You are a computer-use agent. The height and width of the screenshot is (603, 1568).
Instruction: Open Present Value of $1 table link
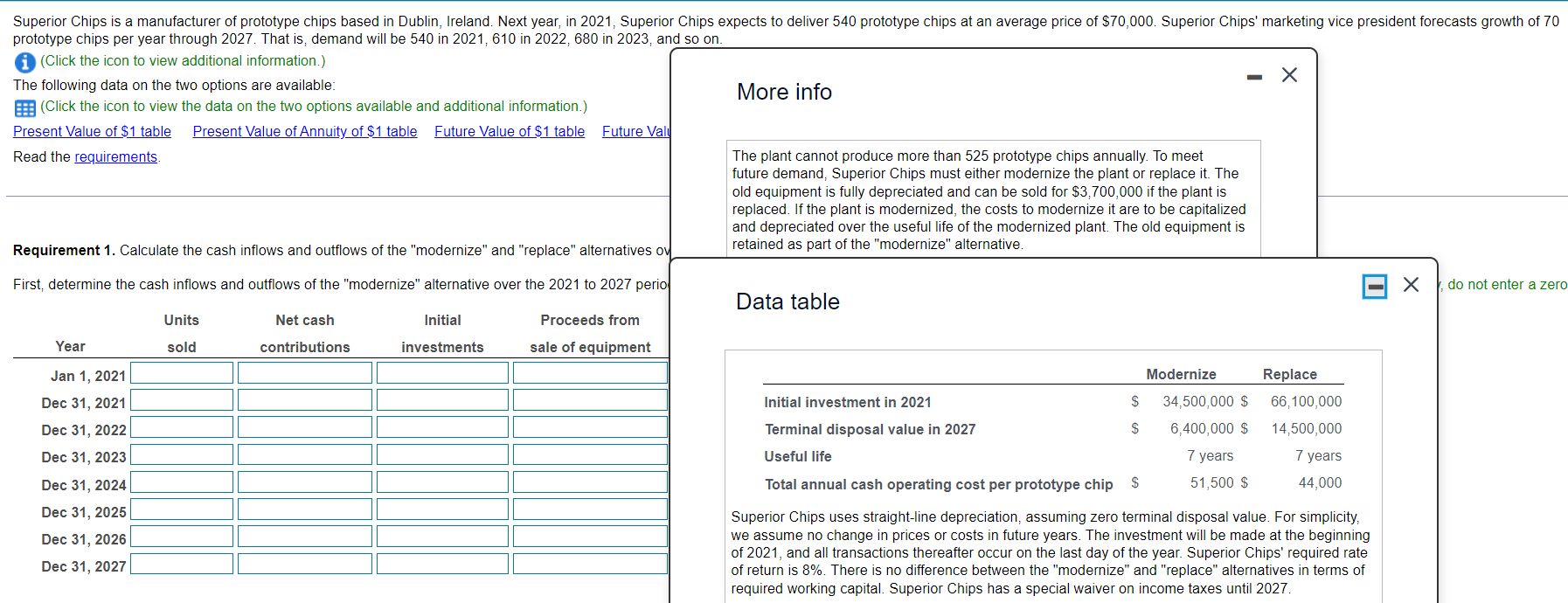pos(92,131)
